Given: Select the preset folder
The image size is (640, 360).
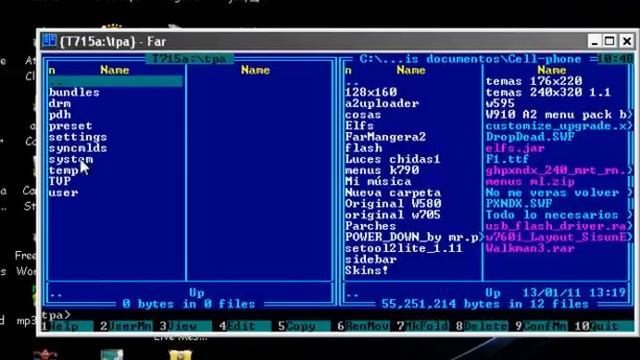Looking at the screenshot, I should click(70, 126).
